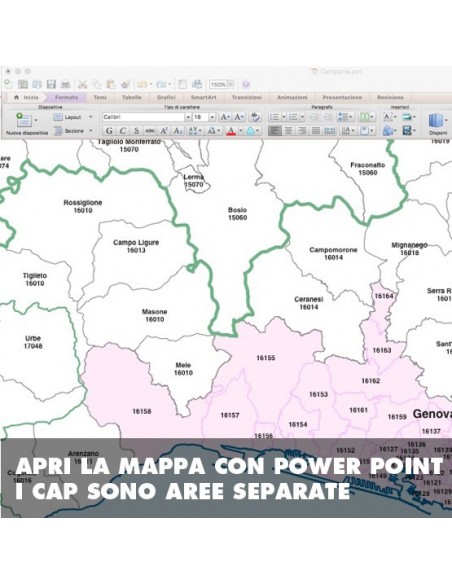Click the Increase font size icon

(225, 117)
